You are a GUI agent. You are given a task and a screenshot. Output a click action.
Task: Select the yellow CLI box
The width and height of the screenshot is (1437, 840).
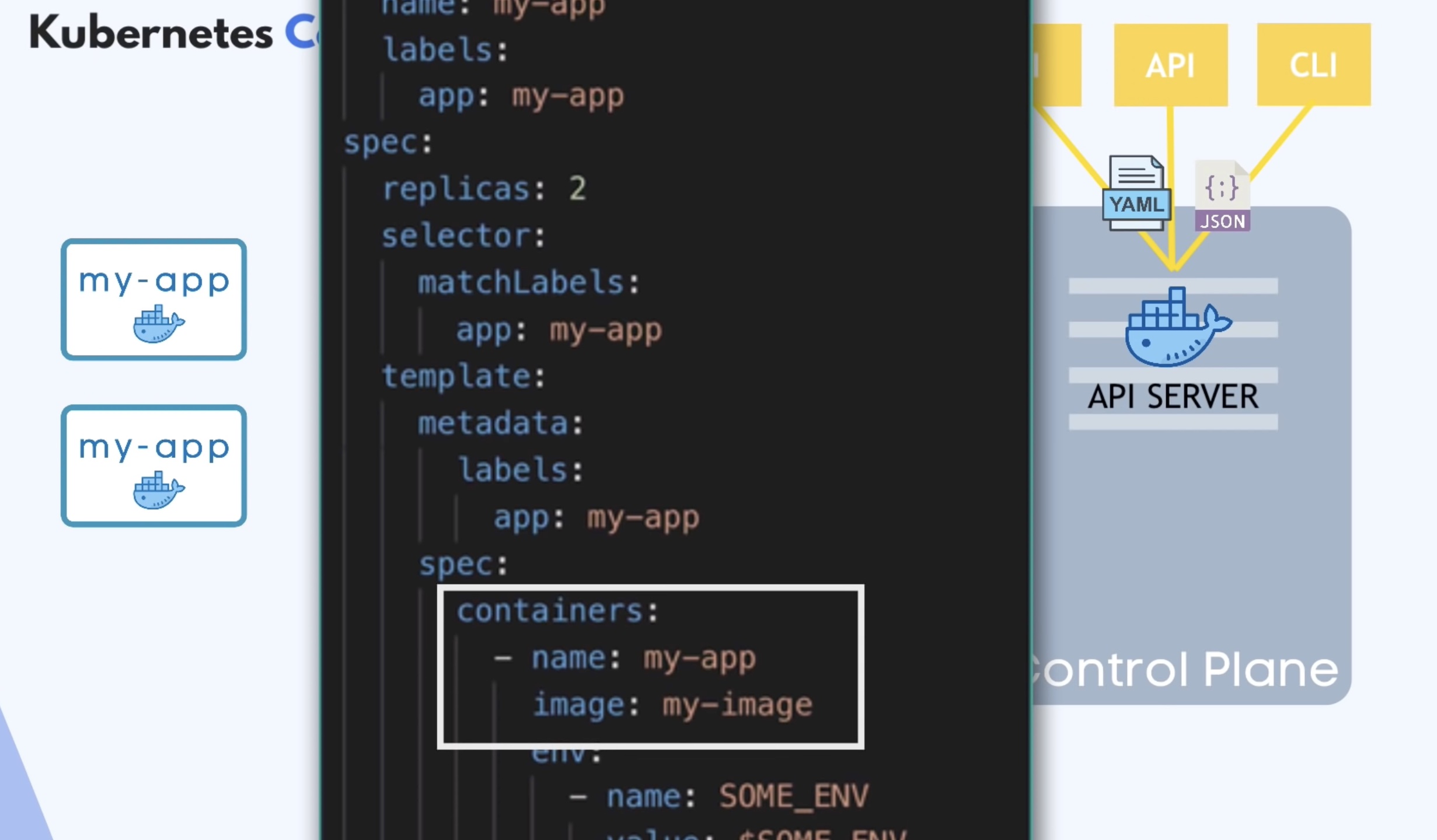point(1313,65)
